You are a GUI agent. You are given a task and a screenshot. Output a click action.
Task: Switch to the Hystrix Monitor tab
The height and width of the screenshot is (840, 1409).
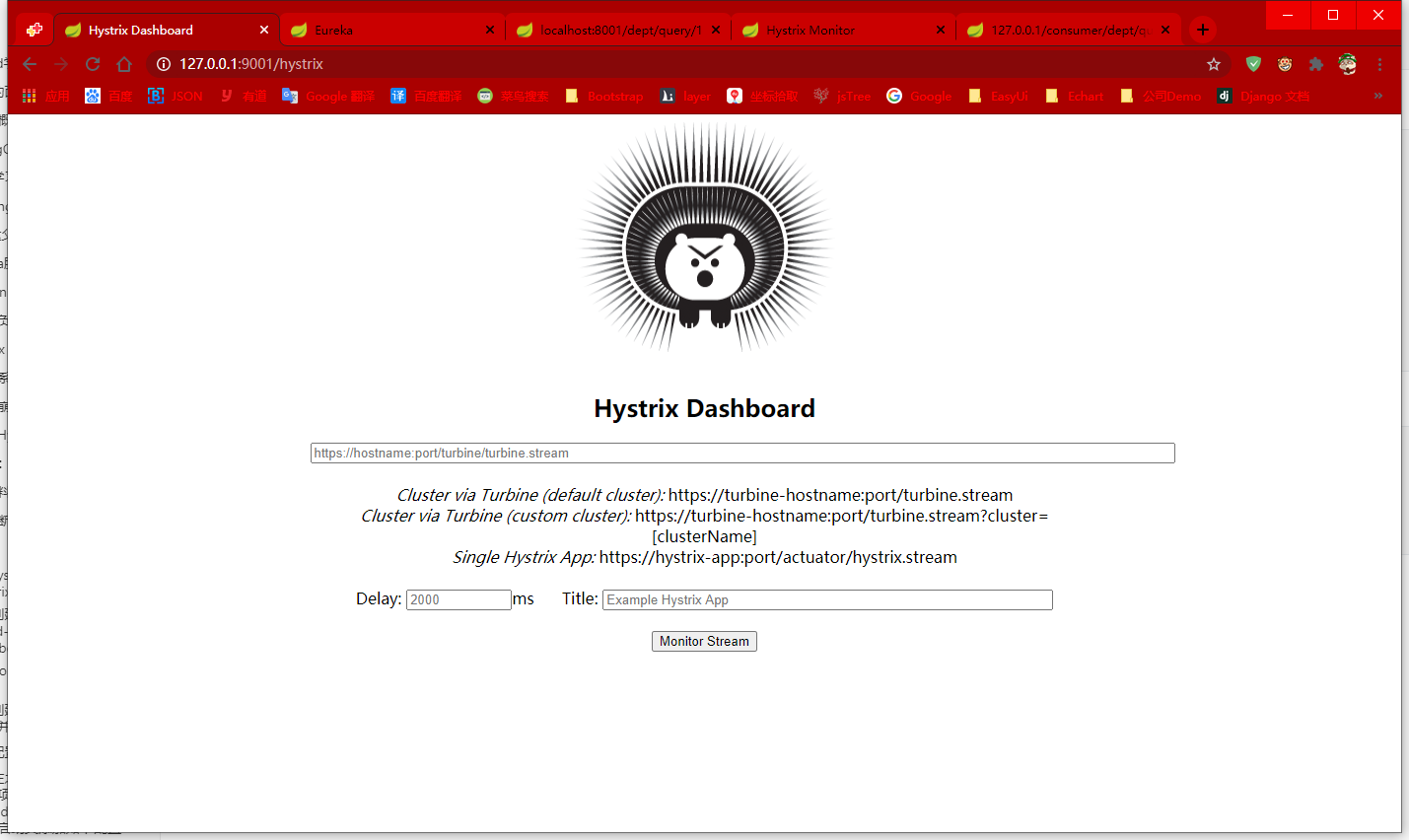[x=838, y=30]
